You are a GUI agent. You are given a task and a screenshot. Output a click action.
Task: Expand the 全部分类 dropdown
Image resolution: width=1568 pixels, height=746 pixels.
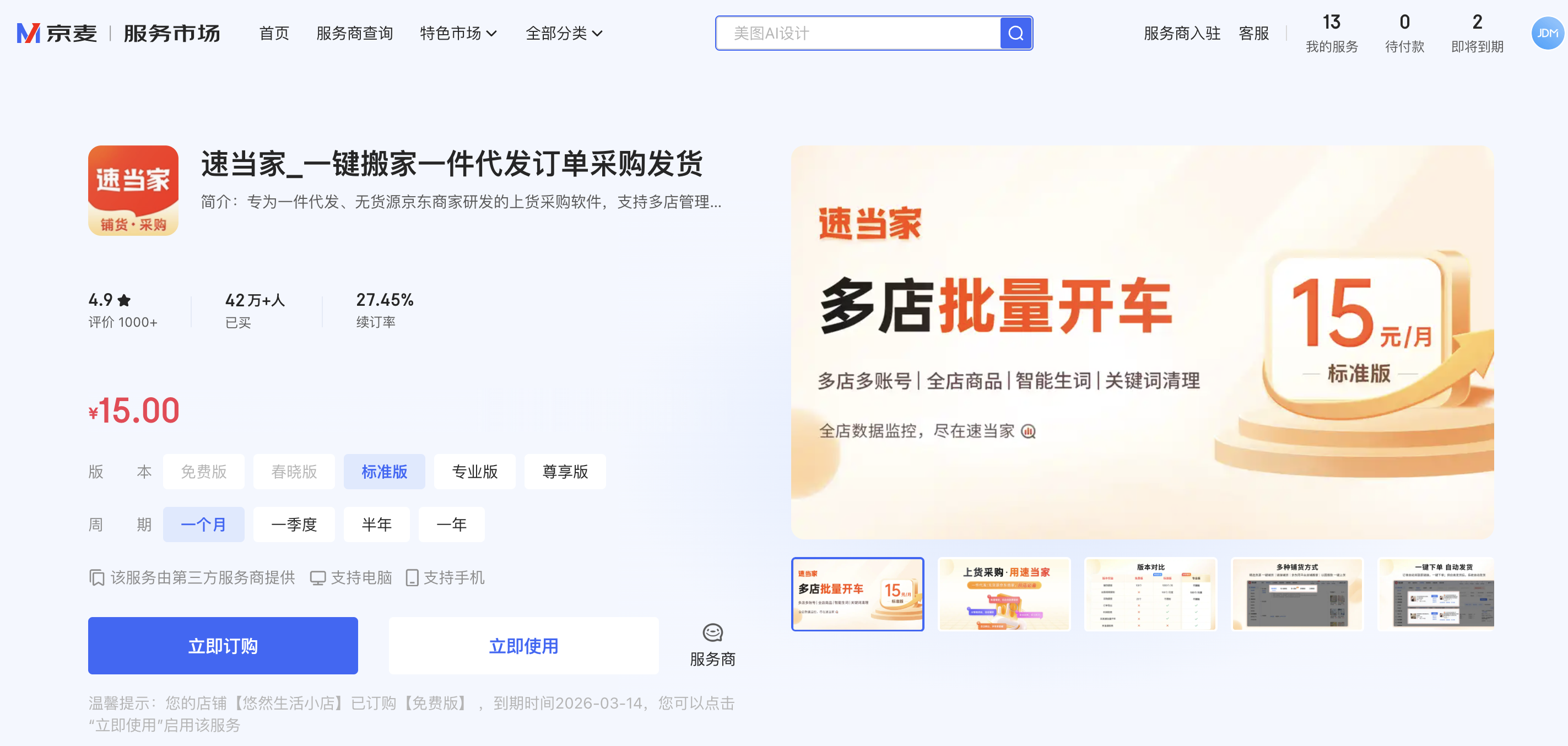564,33
